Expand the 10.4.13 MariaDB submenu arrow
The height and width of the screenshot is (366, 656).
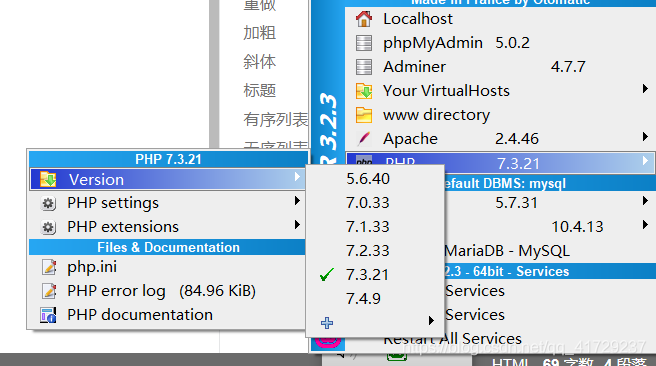pyautogui.click(x=645, y=225)
